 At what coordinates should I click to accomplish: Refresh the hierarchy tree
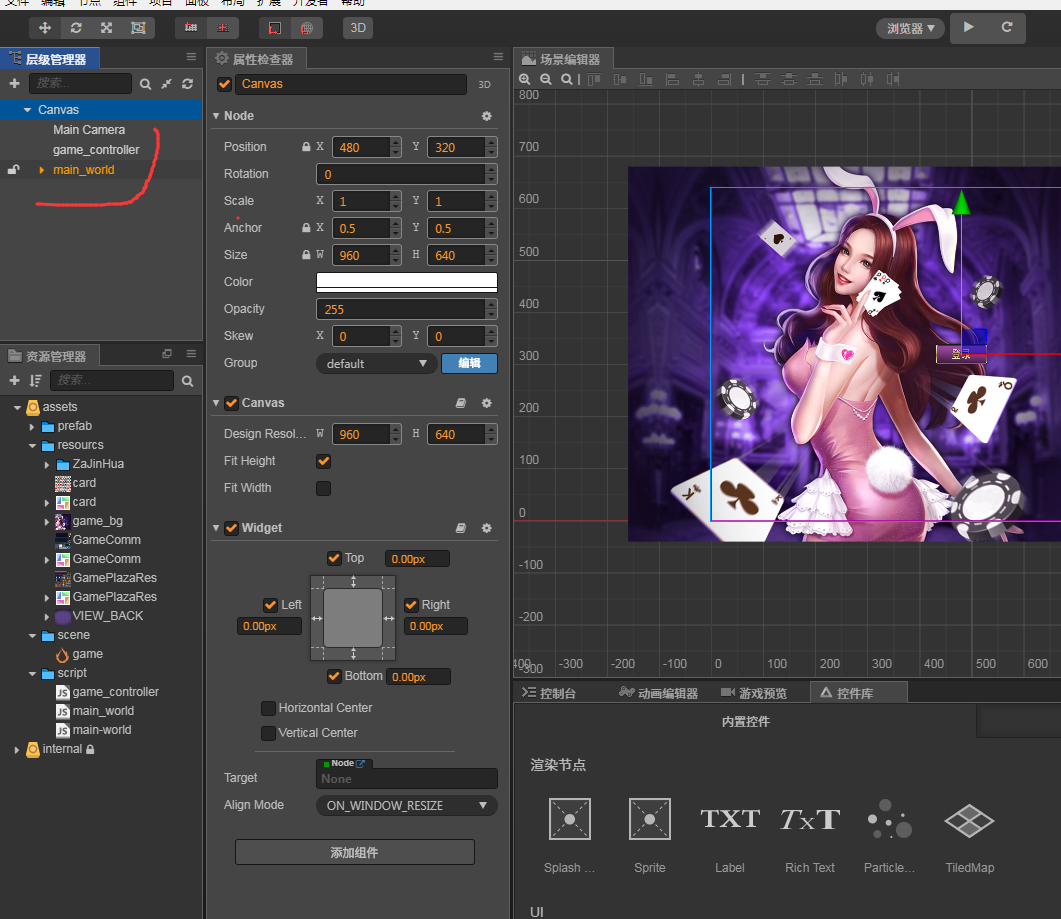pos(187,84)
